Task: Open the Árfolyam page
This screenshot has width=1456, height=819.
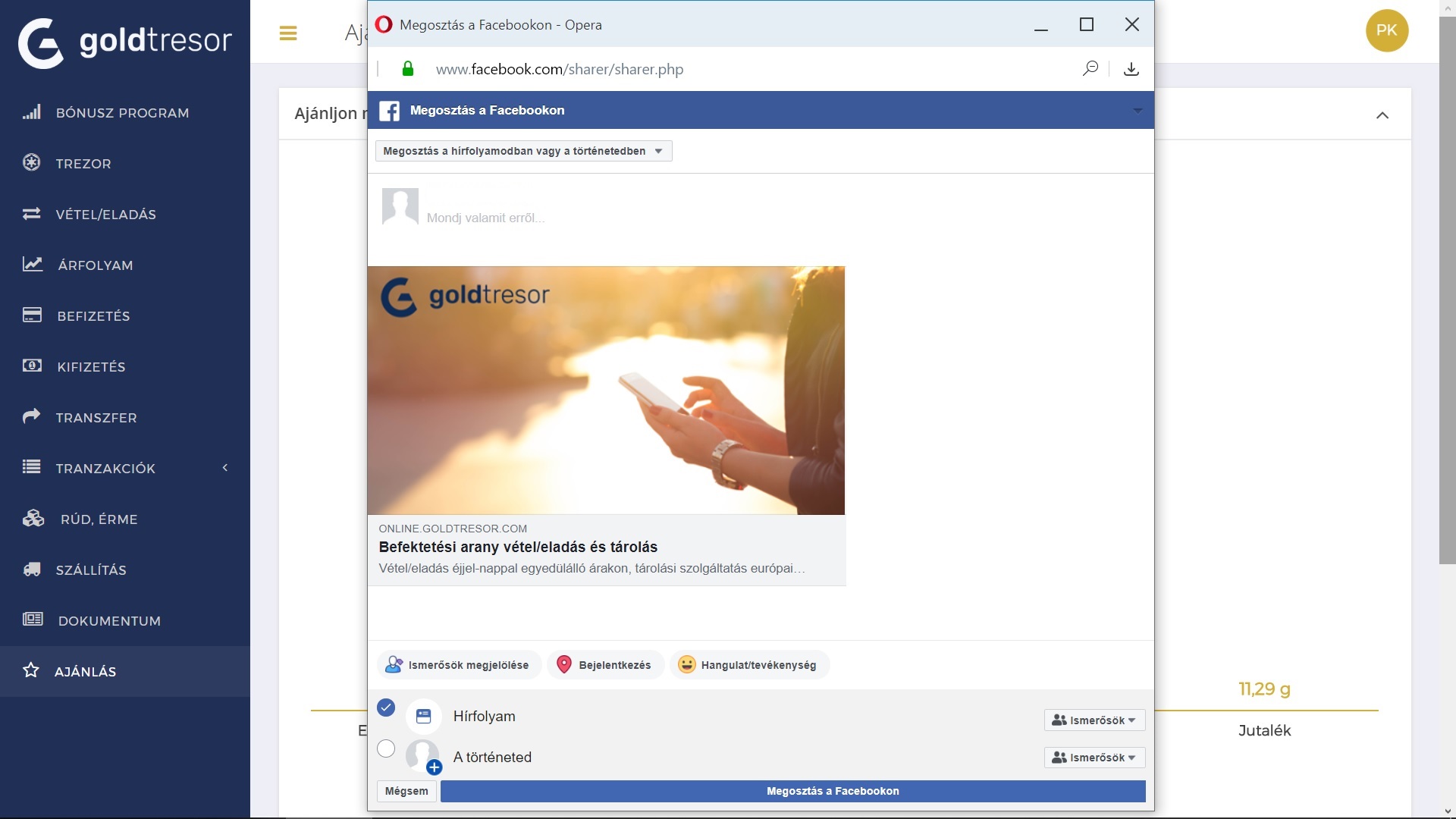Action: point(125,265)
